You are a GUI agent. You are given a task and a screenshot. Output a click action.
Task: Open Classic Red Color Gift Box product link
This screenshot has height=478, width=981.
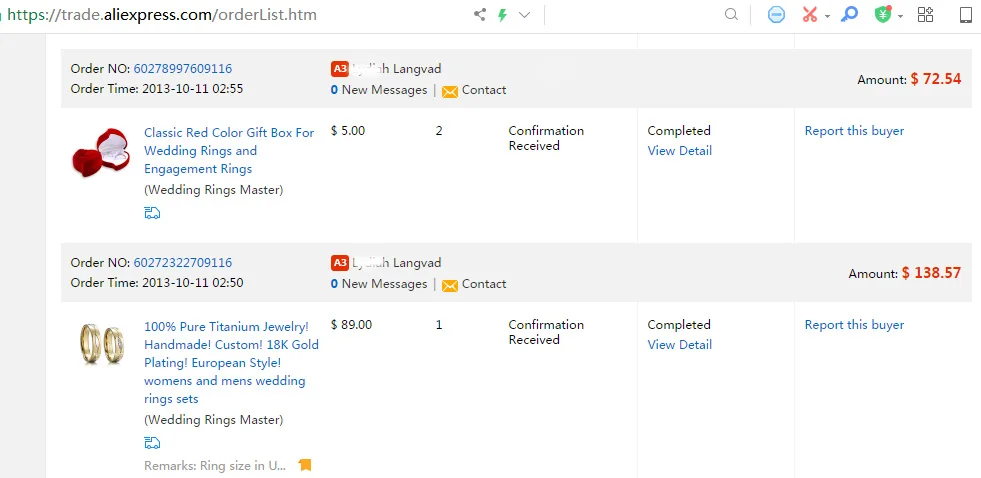[229, 151]
